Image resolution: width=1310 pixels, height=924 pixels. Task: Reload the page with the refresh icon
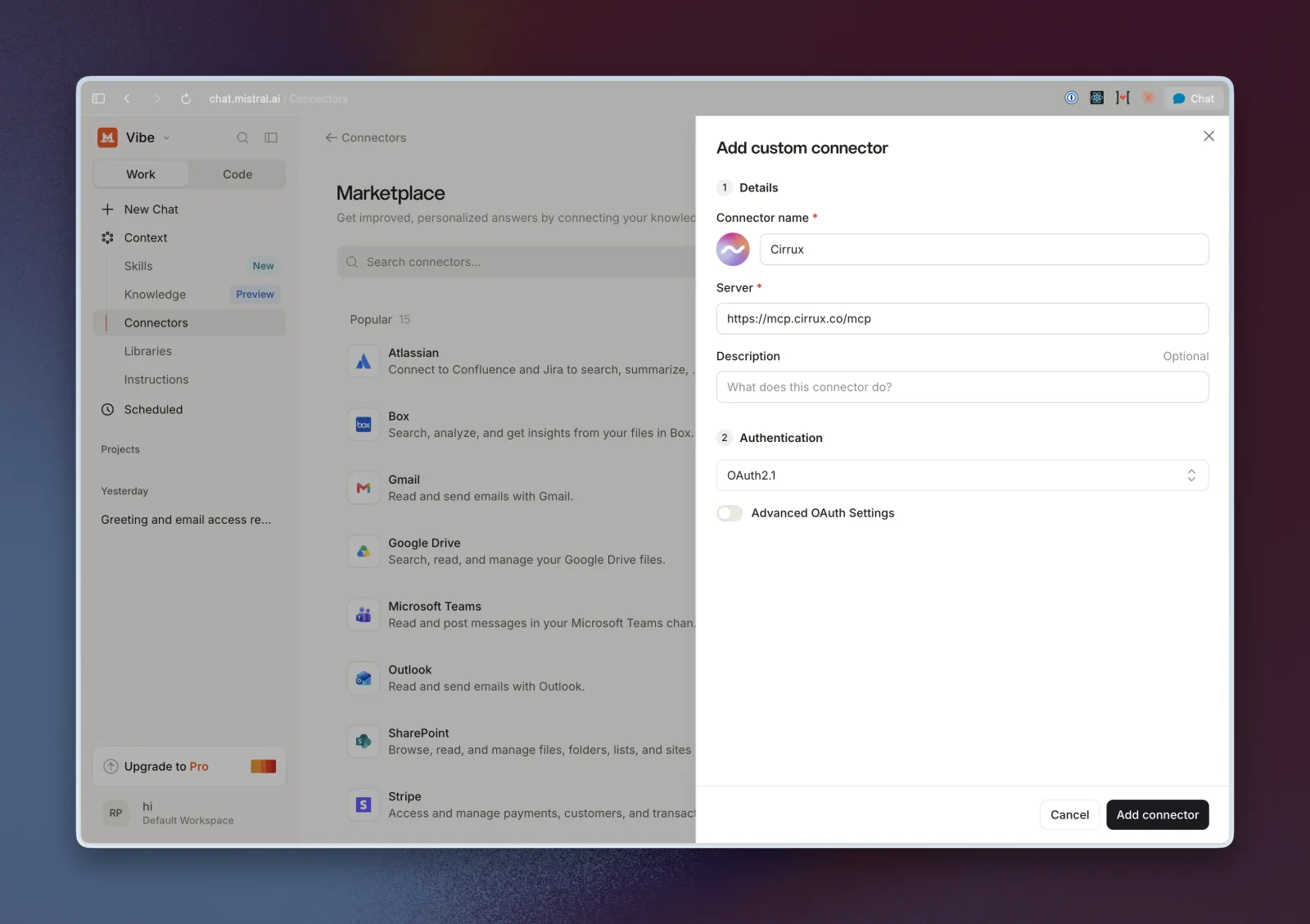tap(186, 98)
